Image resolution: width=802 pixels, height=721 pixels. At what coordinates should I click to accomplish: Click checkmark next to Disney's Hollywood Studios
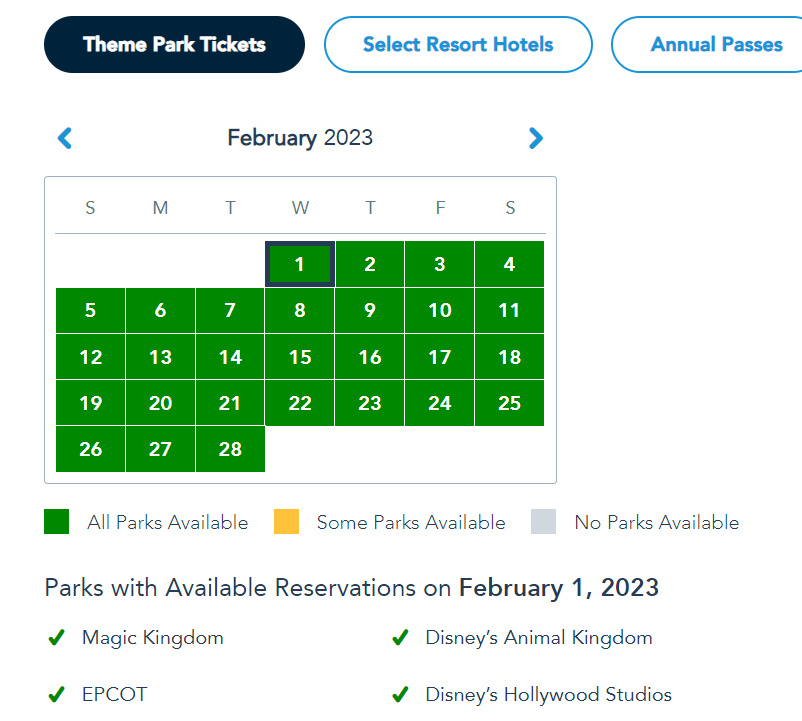[x=400, y=695]
